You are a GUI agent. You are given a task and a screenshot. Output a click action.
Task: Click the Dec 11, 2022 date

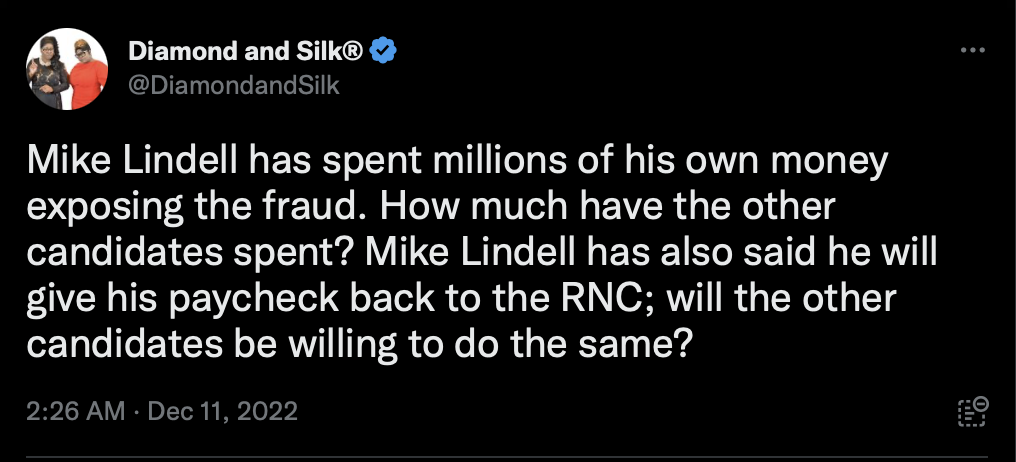(223, 411)
